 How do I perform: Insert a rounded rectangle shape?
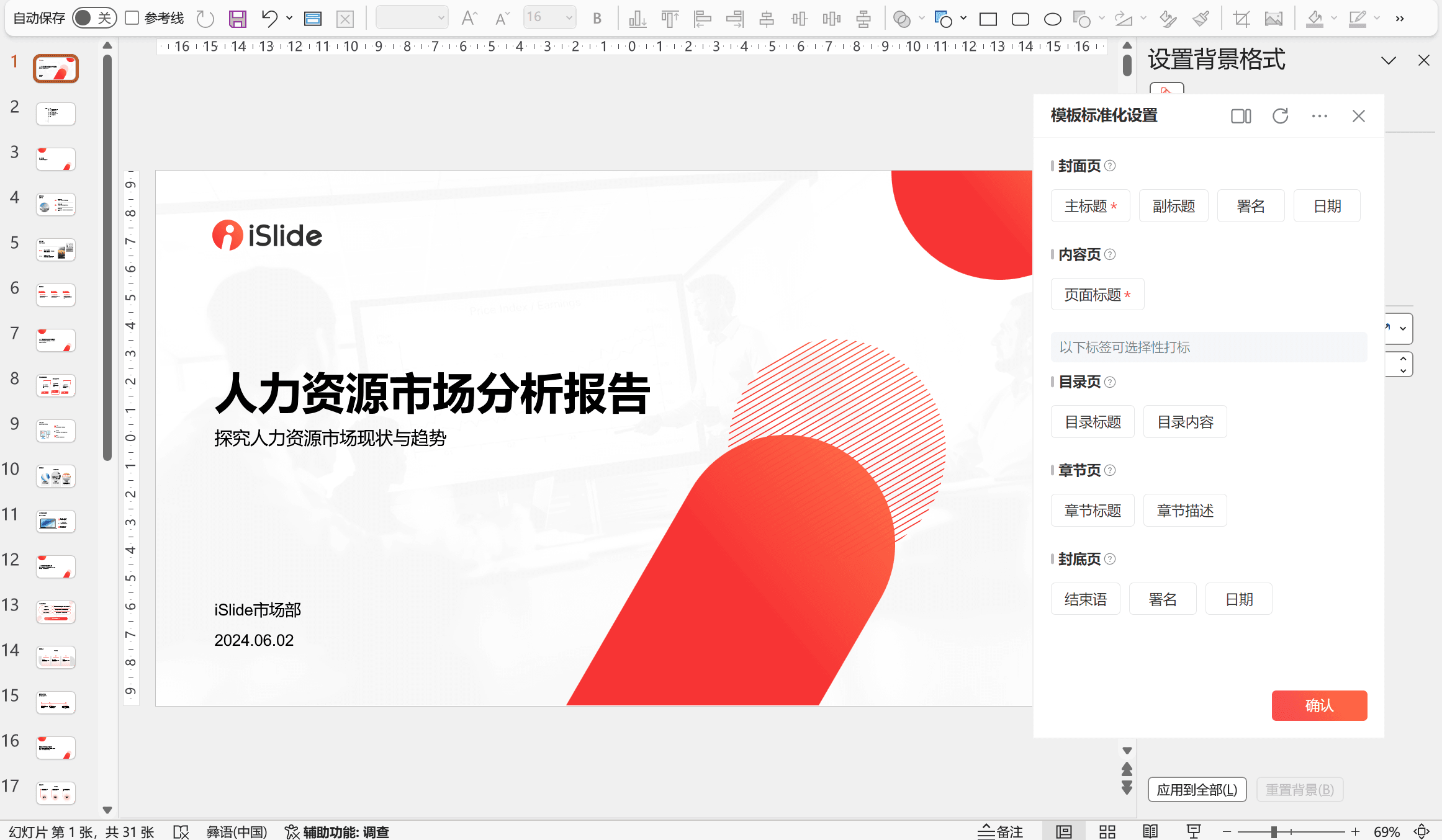(1020, 19)
